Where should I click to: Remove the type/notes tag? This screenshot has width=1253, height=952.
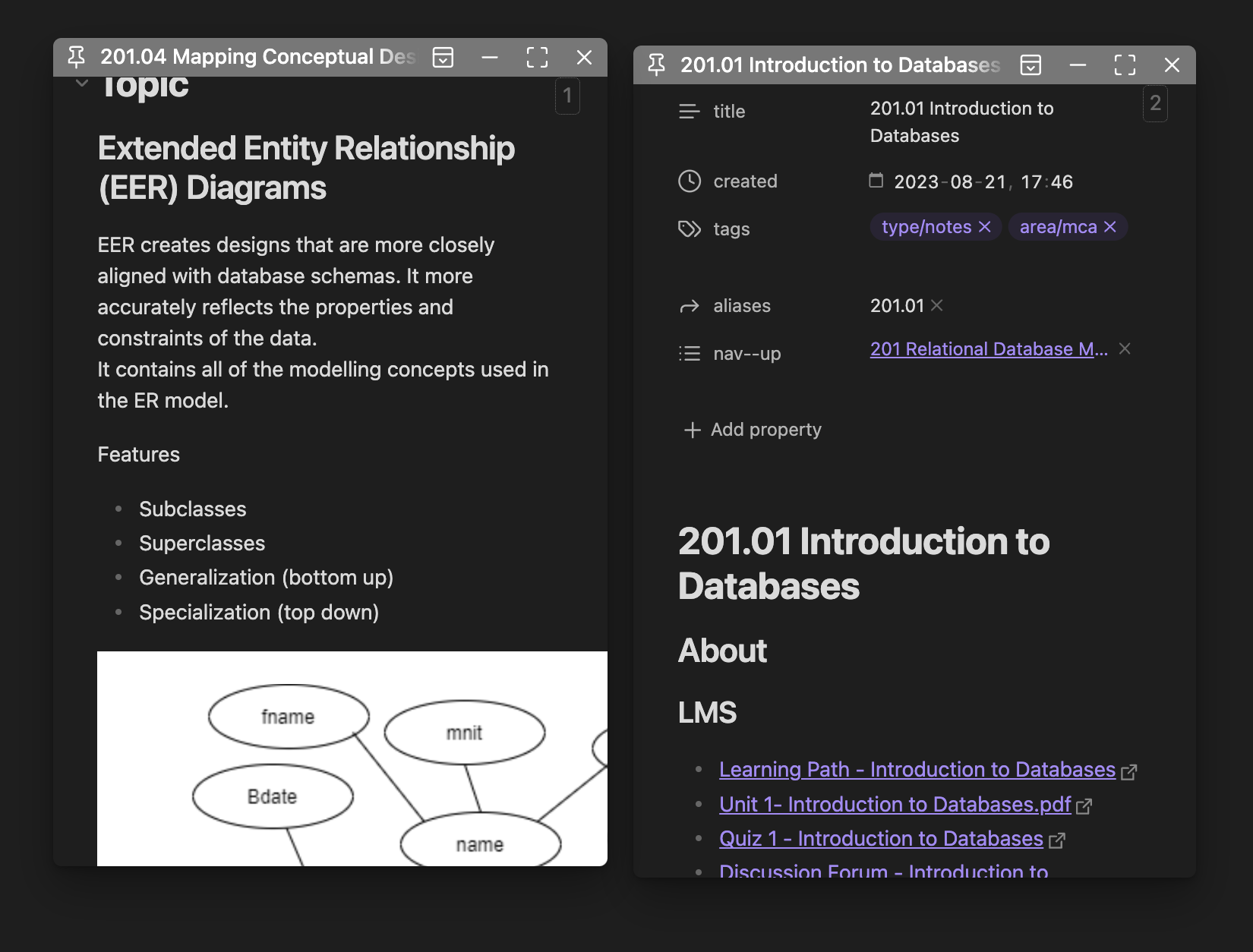(x=986, y=226)
